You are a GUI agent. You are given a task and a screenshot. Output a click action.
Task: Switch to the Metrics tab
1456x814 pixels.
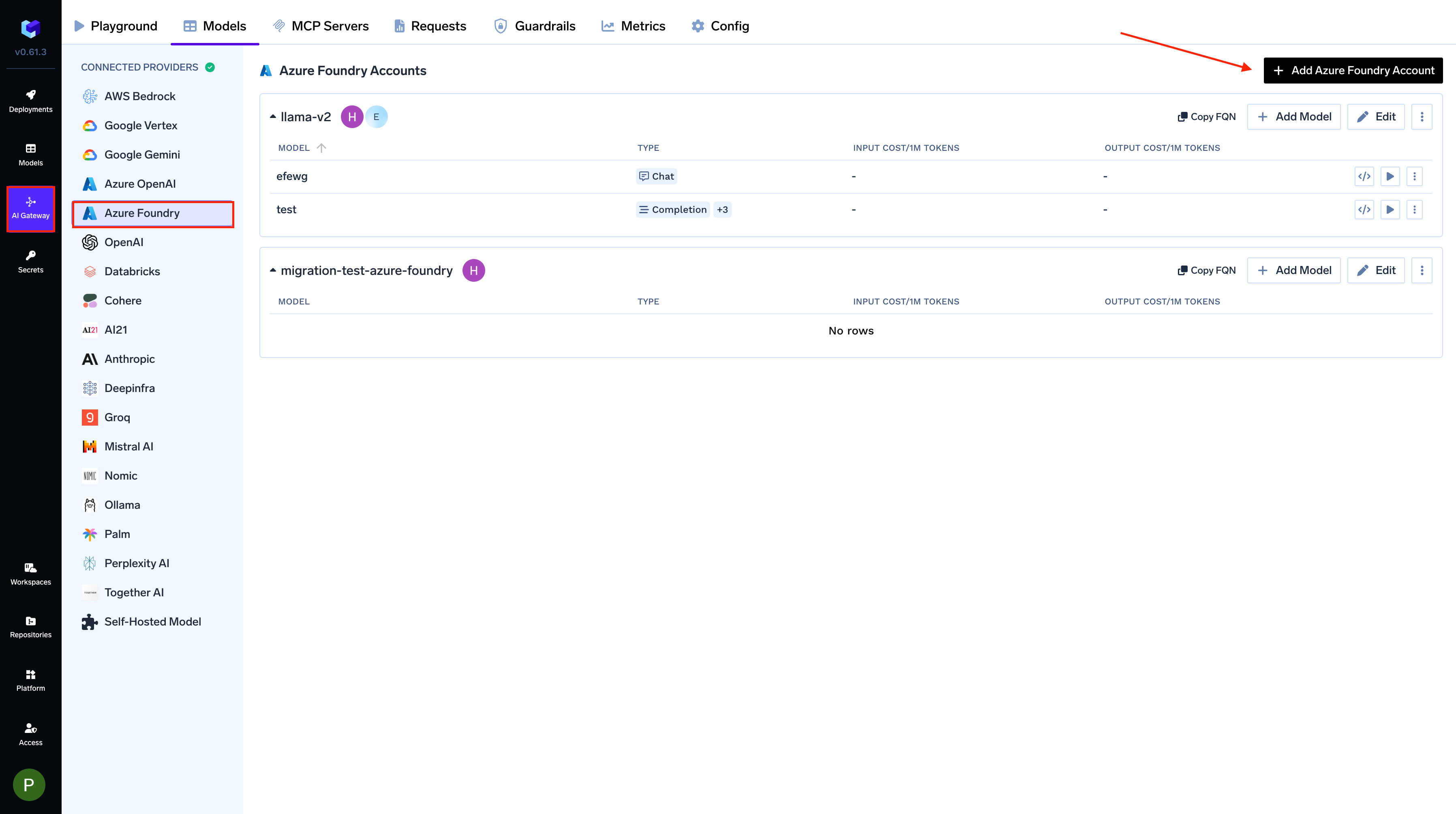pos(633,26)
